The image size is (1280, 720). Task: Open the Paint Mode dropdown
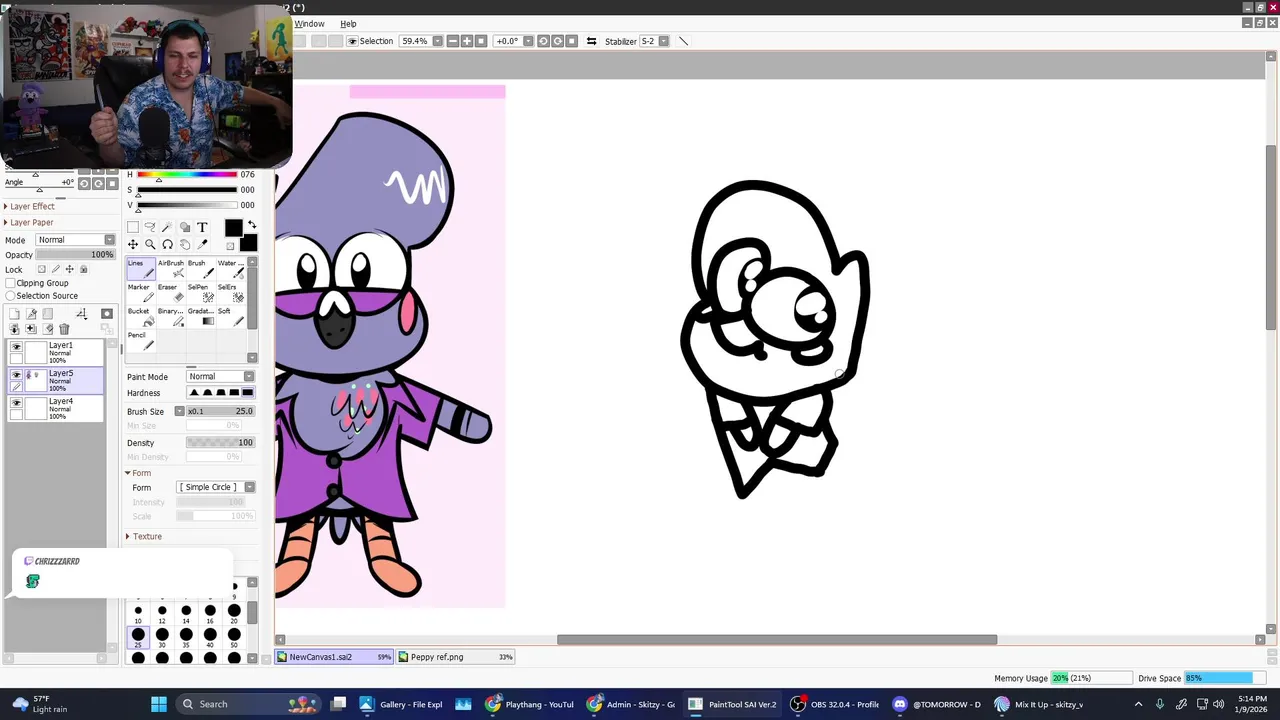(221, 377)
